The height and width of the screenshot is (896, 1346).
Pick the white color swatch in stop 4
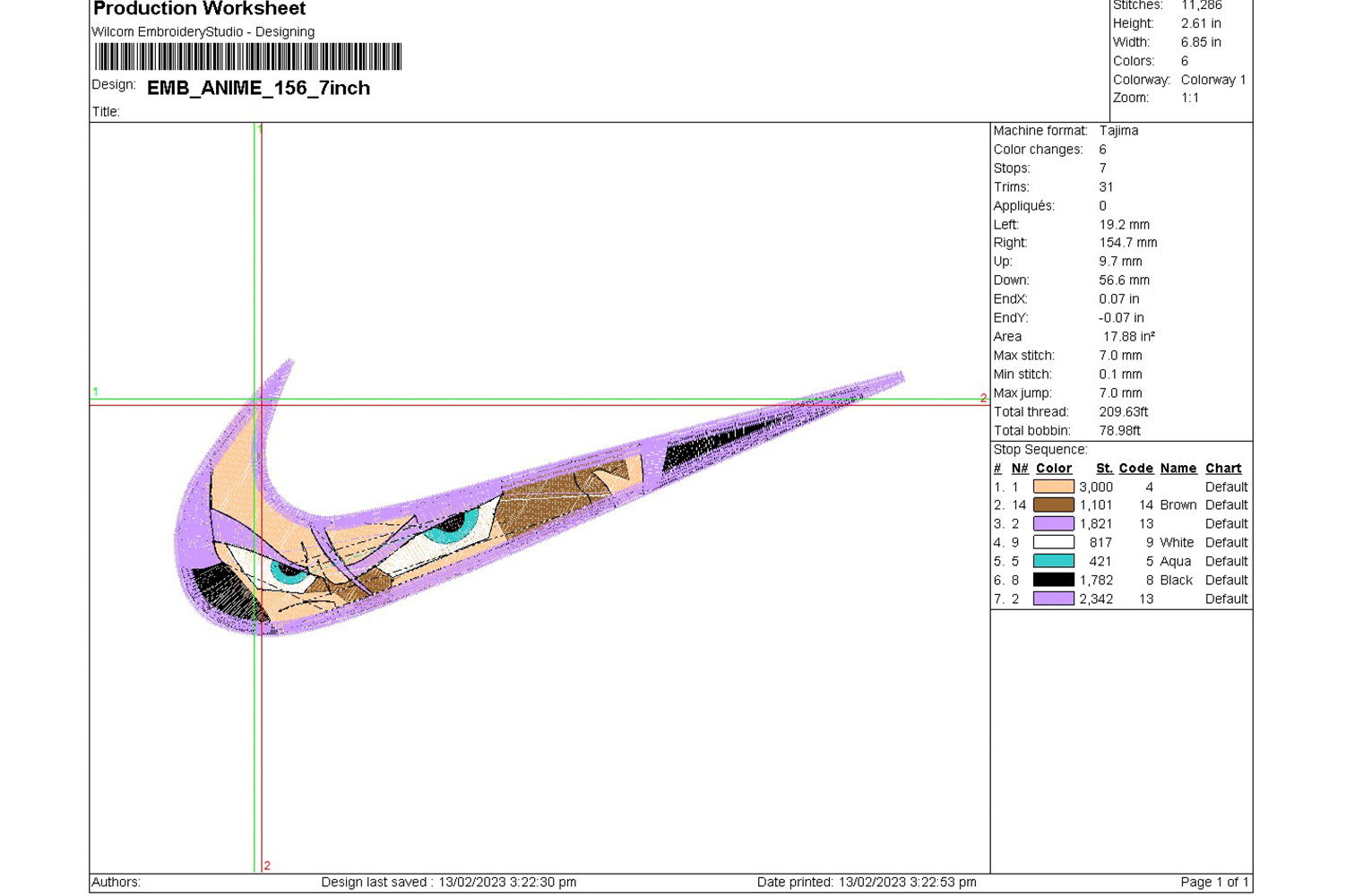[x=1053, y=543]
